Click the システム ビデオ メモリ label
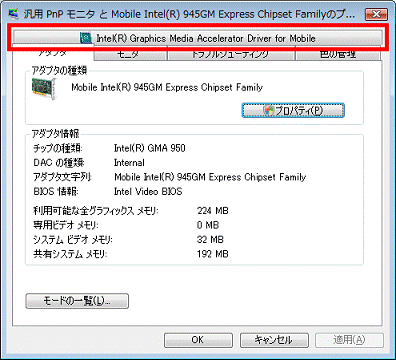 click(x=73, y=240)
